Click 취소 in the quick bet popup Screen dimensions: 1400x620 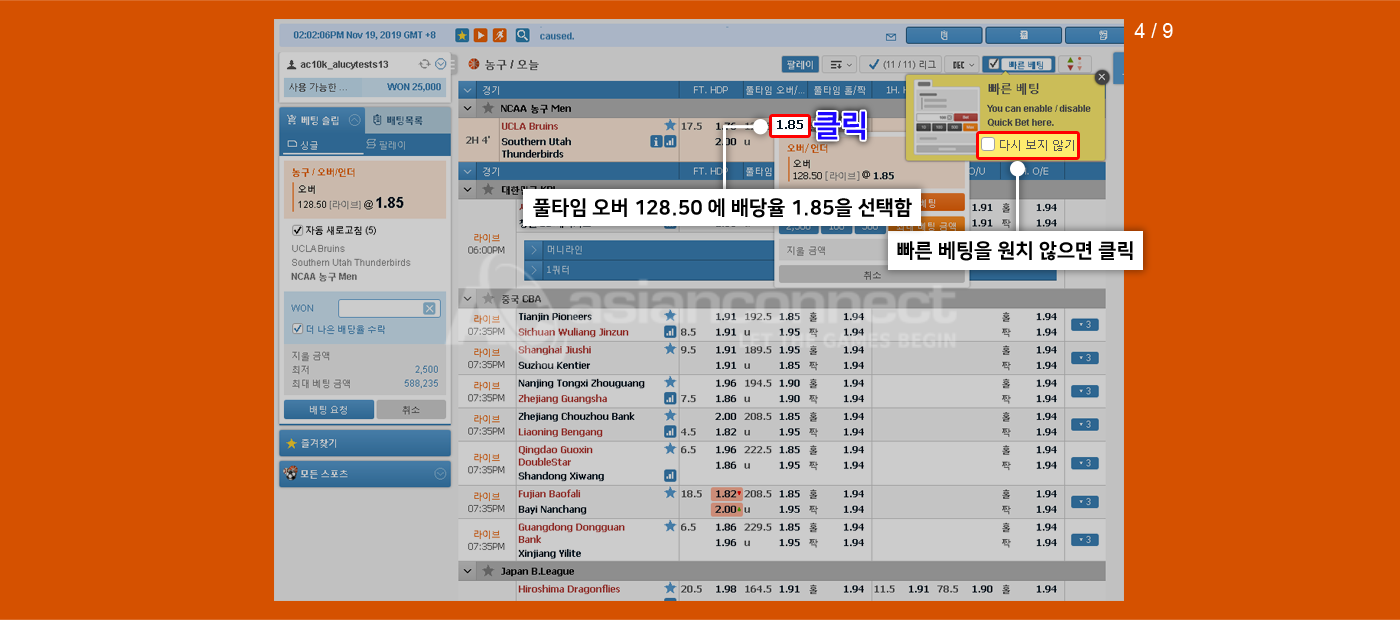point(871,274)
